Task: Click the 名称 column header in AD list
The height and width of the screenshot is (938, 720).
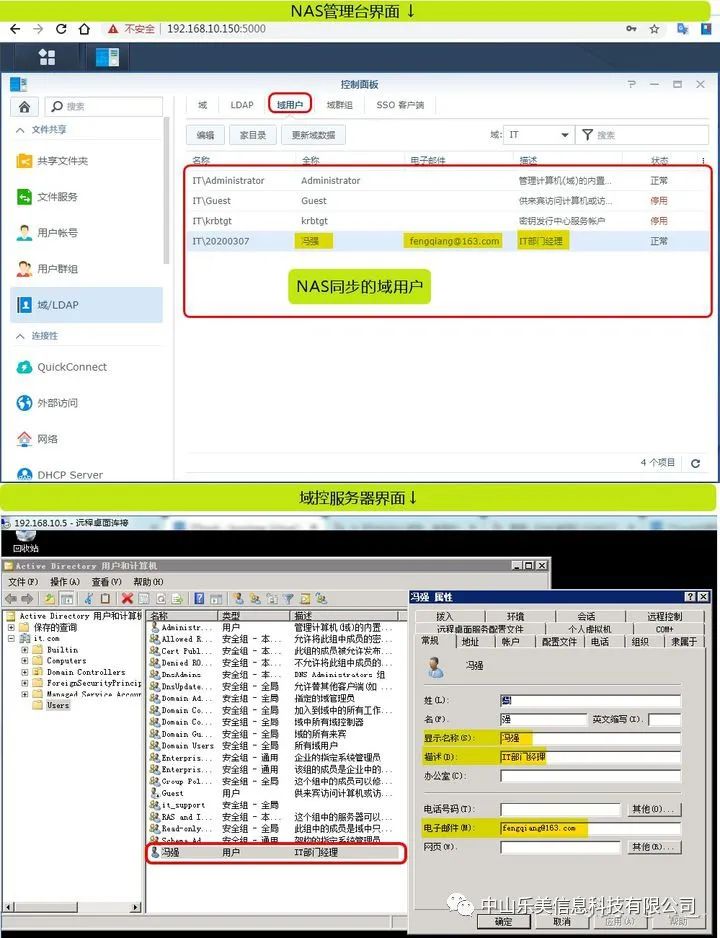Action: click(x=182, y=616)
